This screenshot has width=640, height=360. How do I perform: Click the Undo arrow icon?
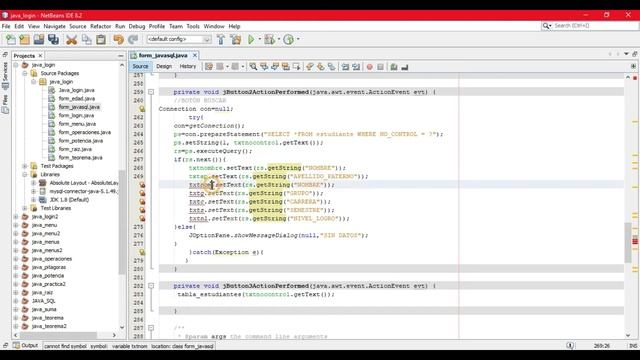(x=118, y=39)
